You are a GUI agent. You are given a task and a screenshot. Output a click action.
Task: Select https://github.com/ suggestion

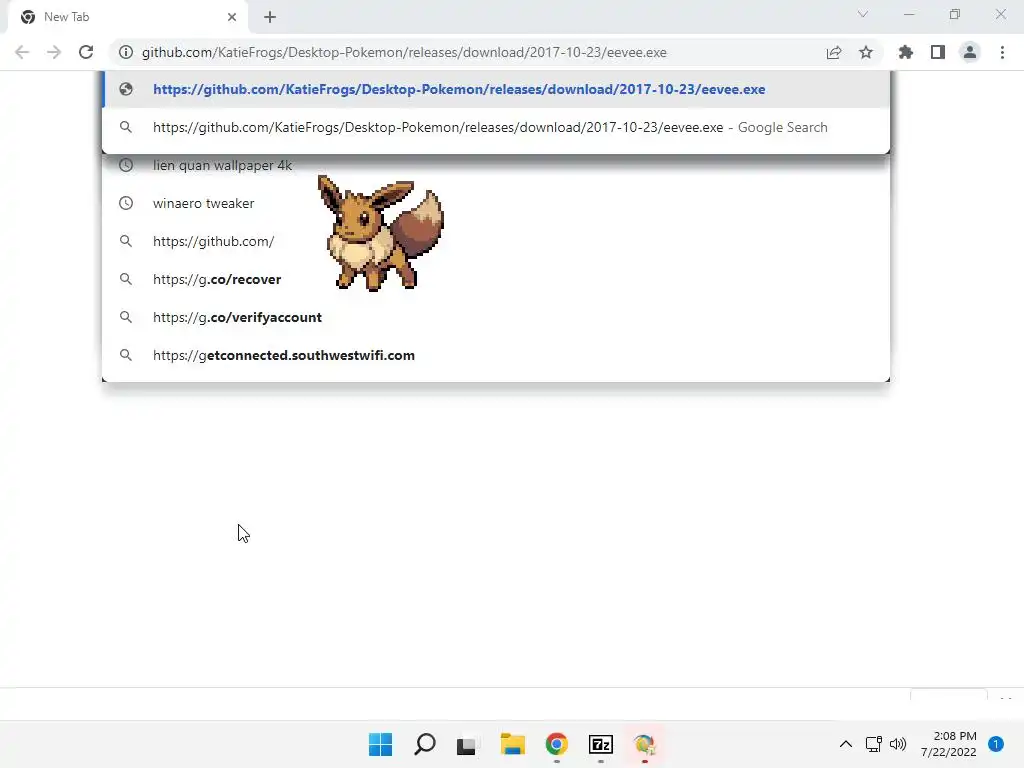coord(496,241)
